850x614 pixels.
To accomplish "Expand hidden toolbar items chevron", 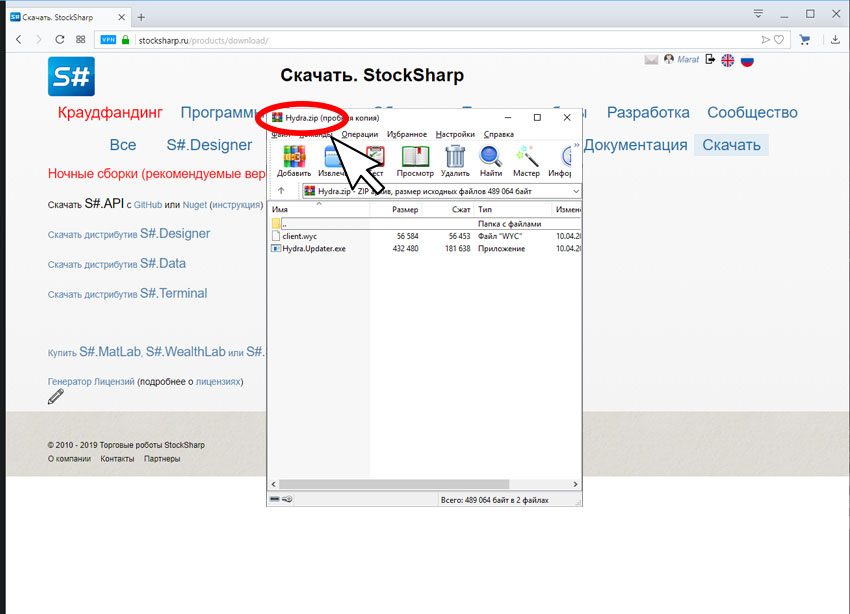I will [576, 145].
